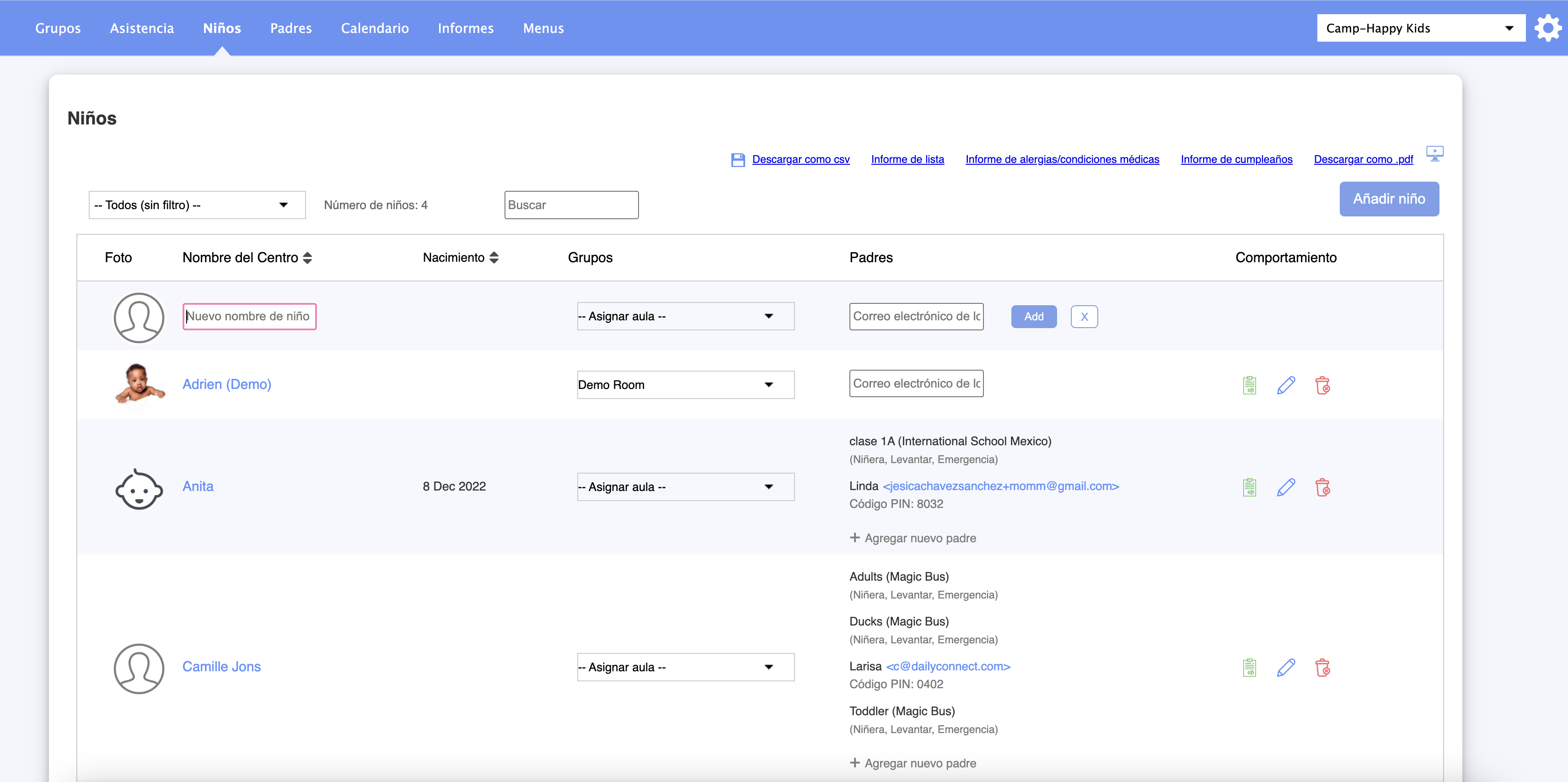Sort by Nombre del Centro arrows

click(x=307, y=258)
